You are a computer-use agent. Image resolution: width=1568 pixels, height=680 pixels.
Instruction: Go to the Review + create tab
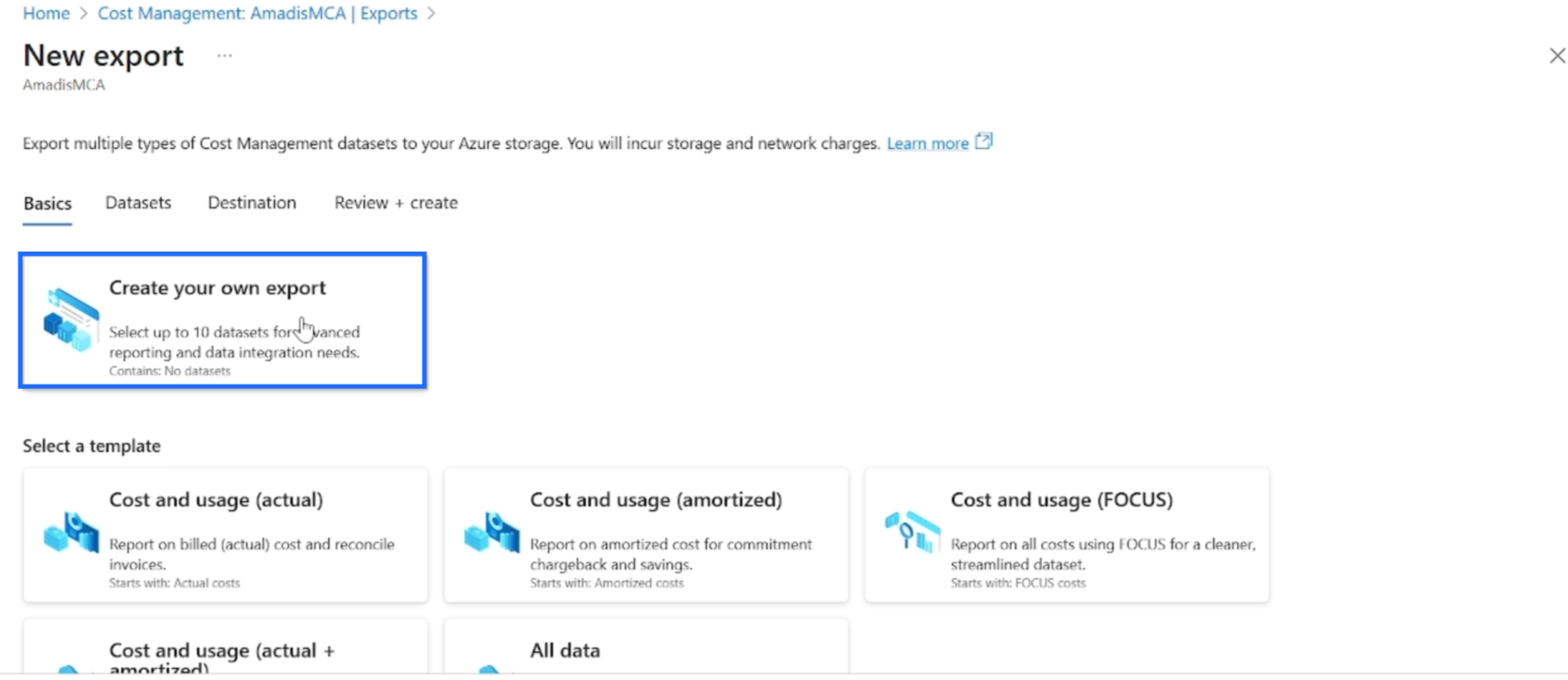[396, 203]
